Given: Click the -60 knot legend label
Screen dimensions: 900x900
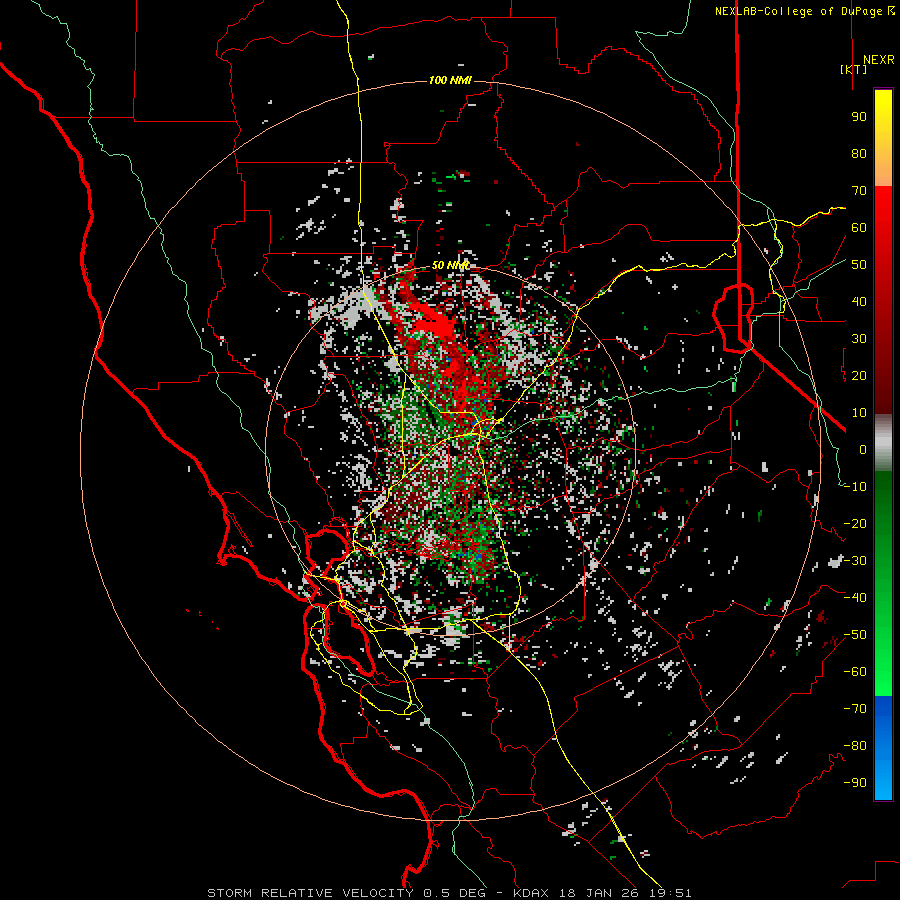Looking at the screenshot, I should coord(855,672).
